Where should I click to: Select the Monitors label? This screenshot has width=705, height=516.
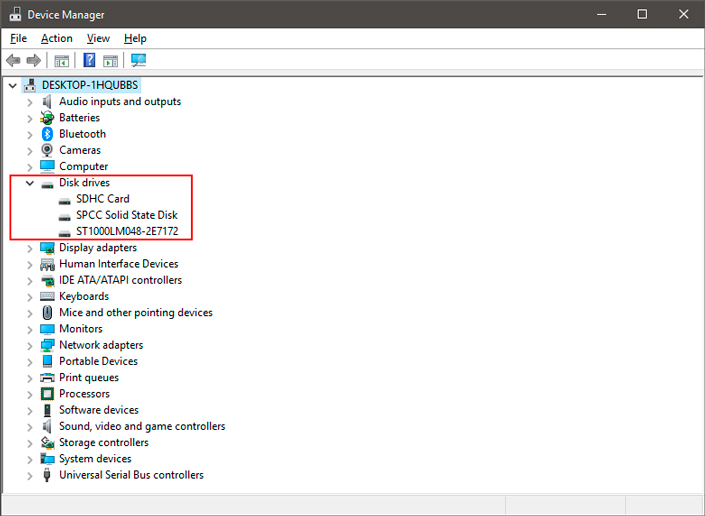click(x=81, y=329)
